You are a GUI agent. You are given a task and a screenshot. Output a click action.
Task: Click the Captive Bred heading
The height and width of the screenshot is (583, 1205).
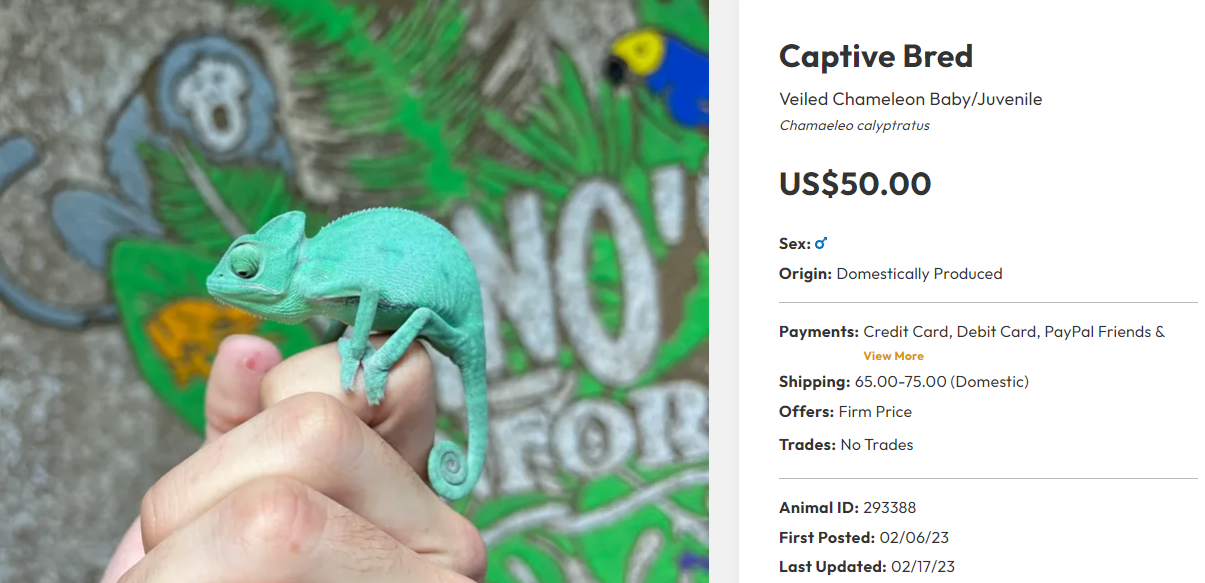(875, 56)
